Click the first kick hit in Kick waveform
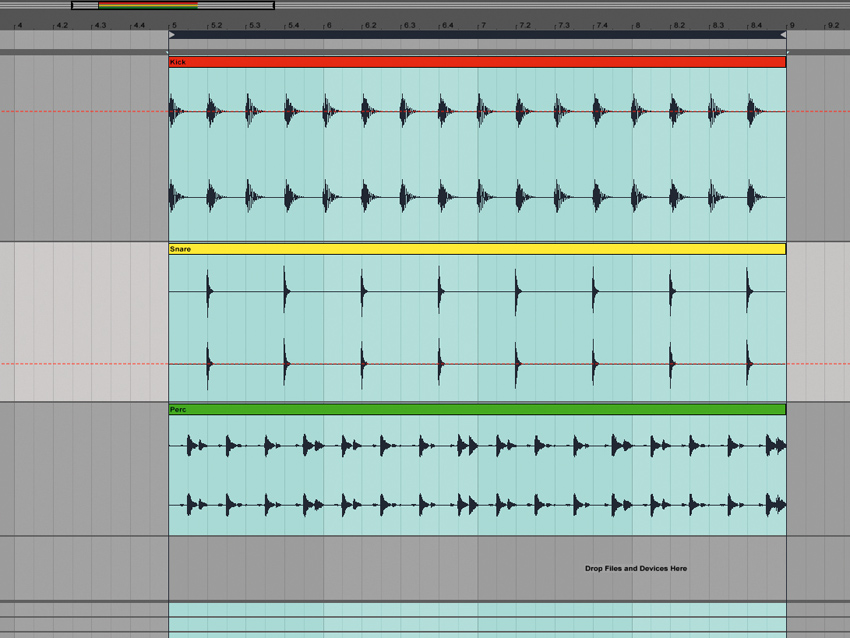Image resolution: width=850 pixels, height=638 pixels. (x=175, y=111)
